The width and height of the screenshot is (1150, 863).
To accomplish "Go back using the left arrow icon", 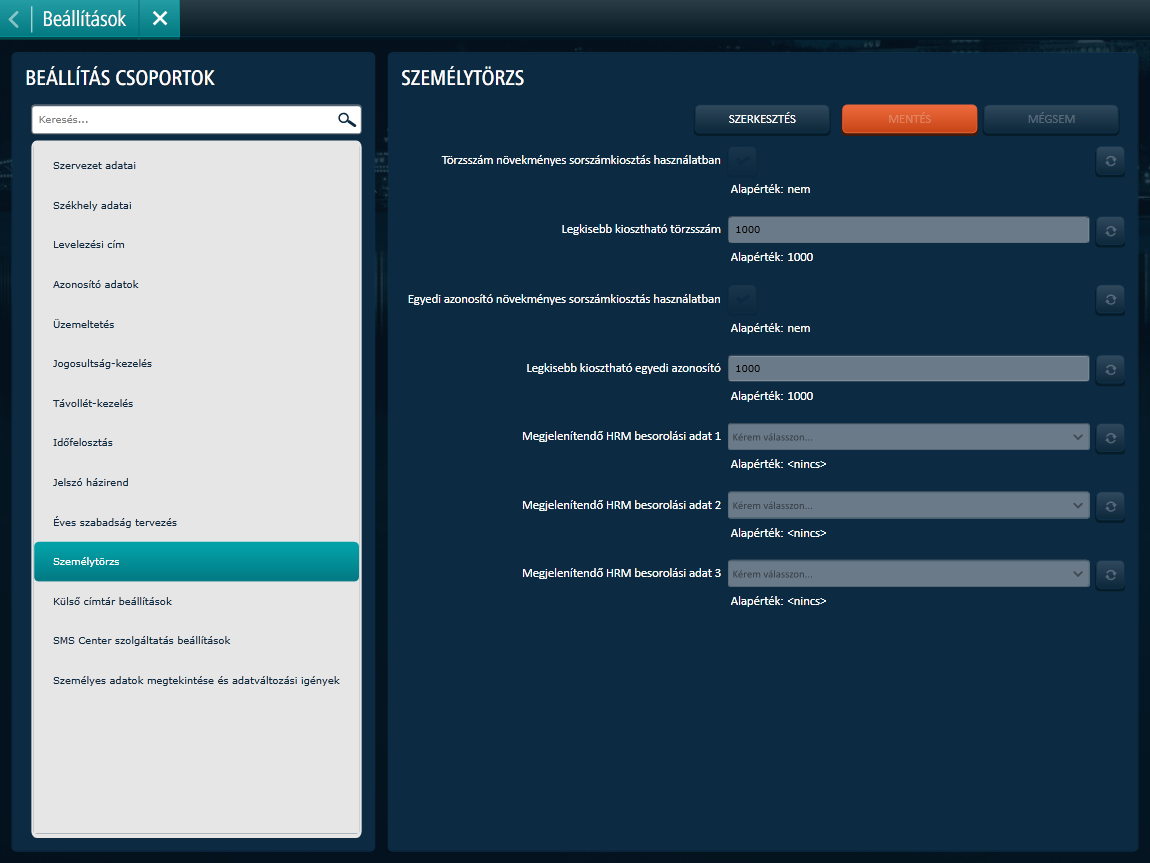I will tap(14, 19).
